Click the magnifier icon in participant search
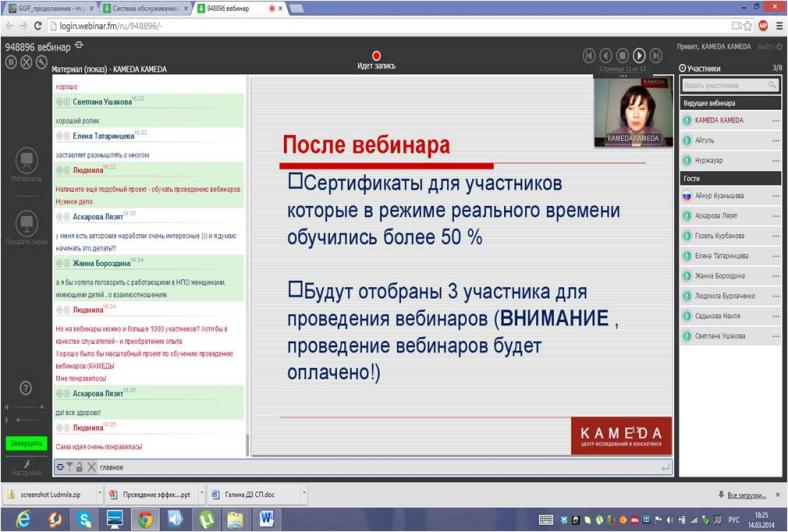 point(772,85)
